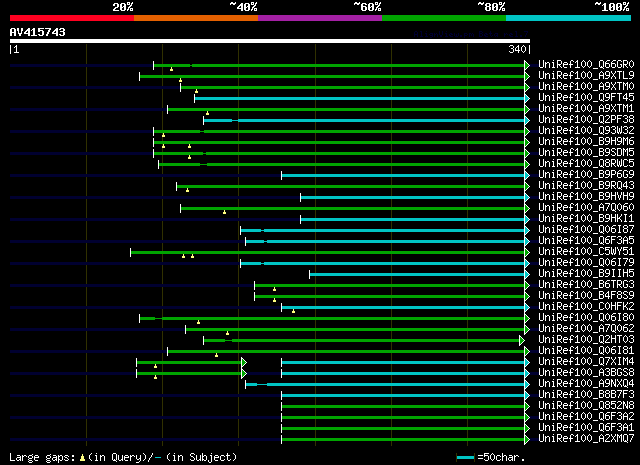640x465 pixels.
Task: Click UniRef100_B9HVH9 text
Action: coord(586,197)
